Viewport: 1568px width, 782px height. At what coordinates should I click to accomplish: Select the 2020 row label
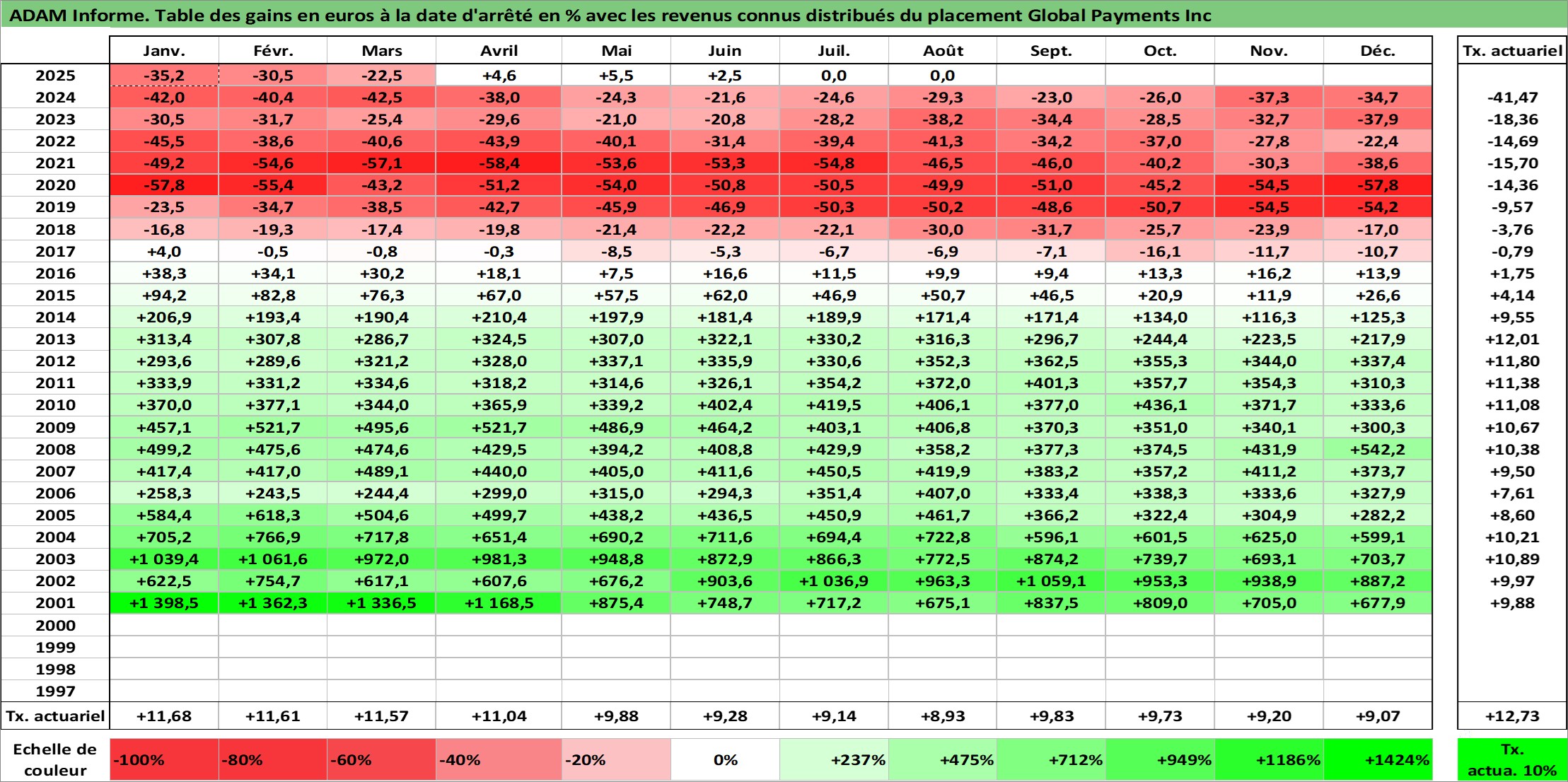pyautogui.click(x=55, y=185)
